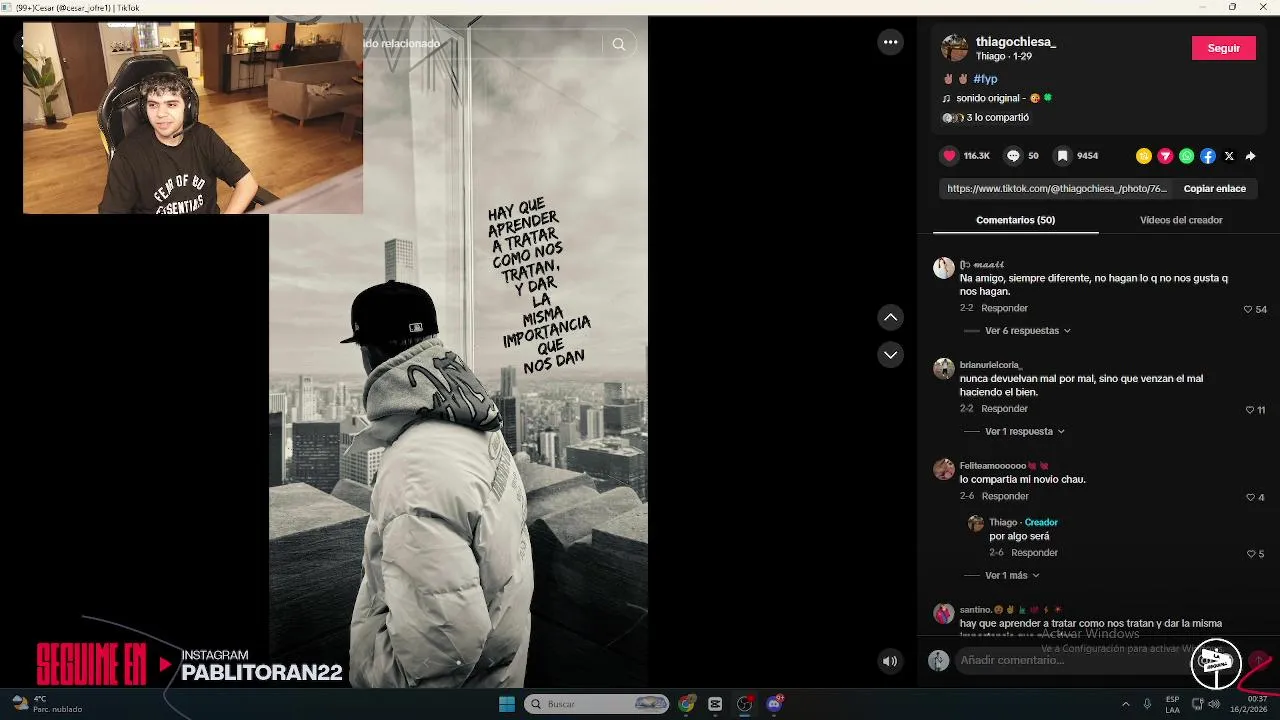Open comments via the speech bubble icon
The image size is (1280, 720).
click(x=1013, y=156)
